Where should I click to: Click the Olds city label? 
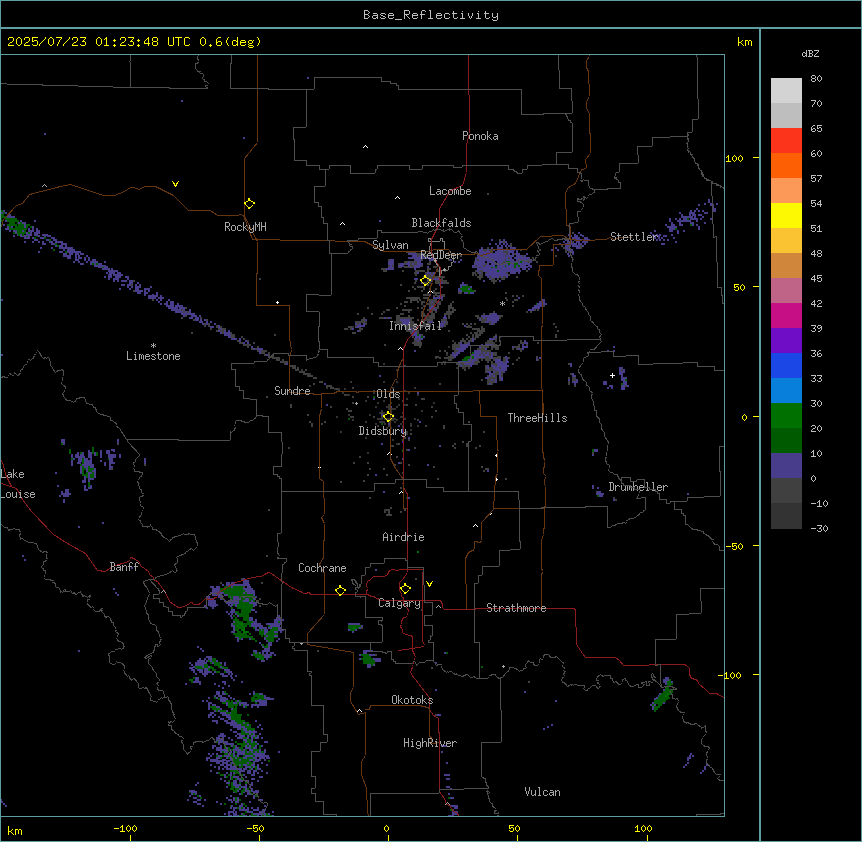(388, 394)
